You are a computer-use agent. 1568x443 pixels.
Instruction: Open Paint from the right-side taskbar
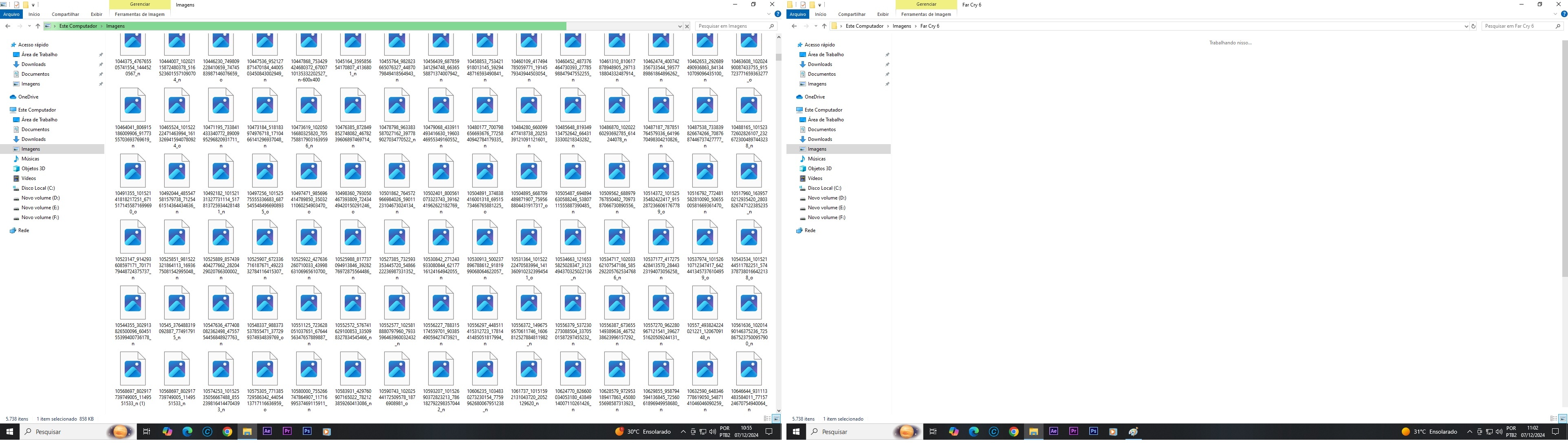[x=1133, y=432]
